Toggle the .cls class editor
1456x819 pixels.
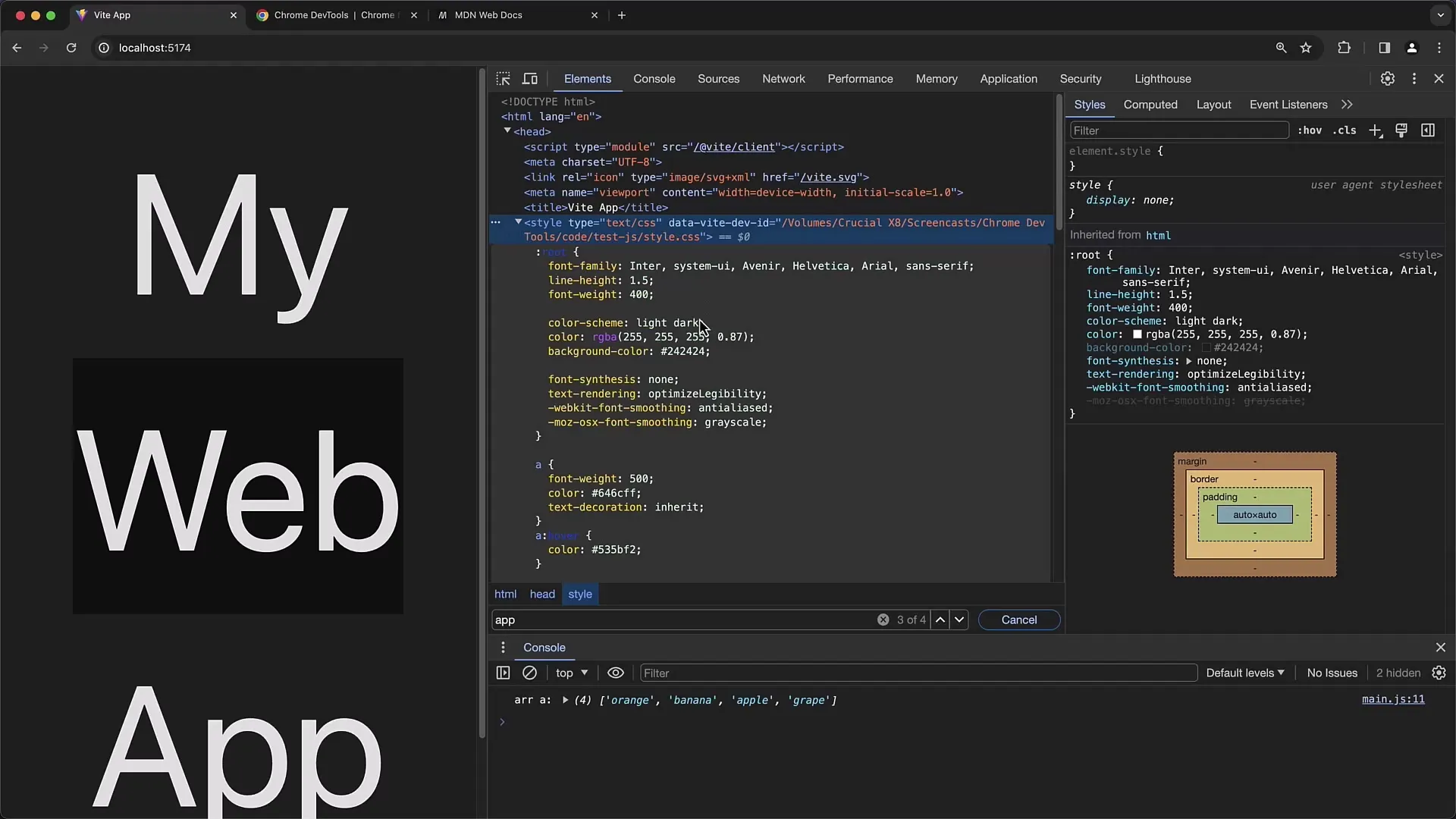1345,130
